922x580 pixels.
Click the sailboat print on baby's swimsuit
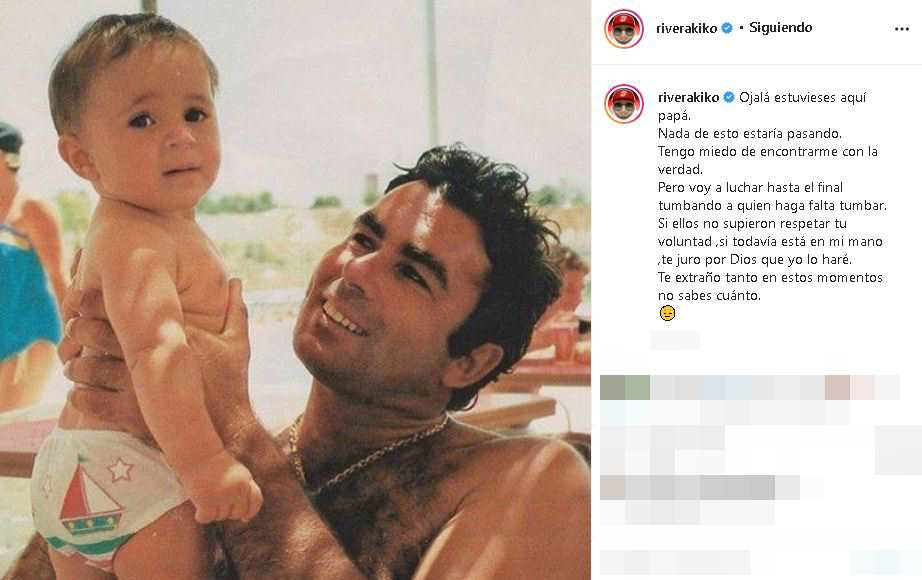[x=89, y=495]
